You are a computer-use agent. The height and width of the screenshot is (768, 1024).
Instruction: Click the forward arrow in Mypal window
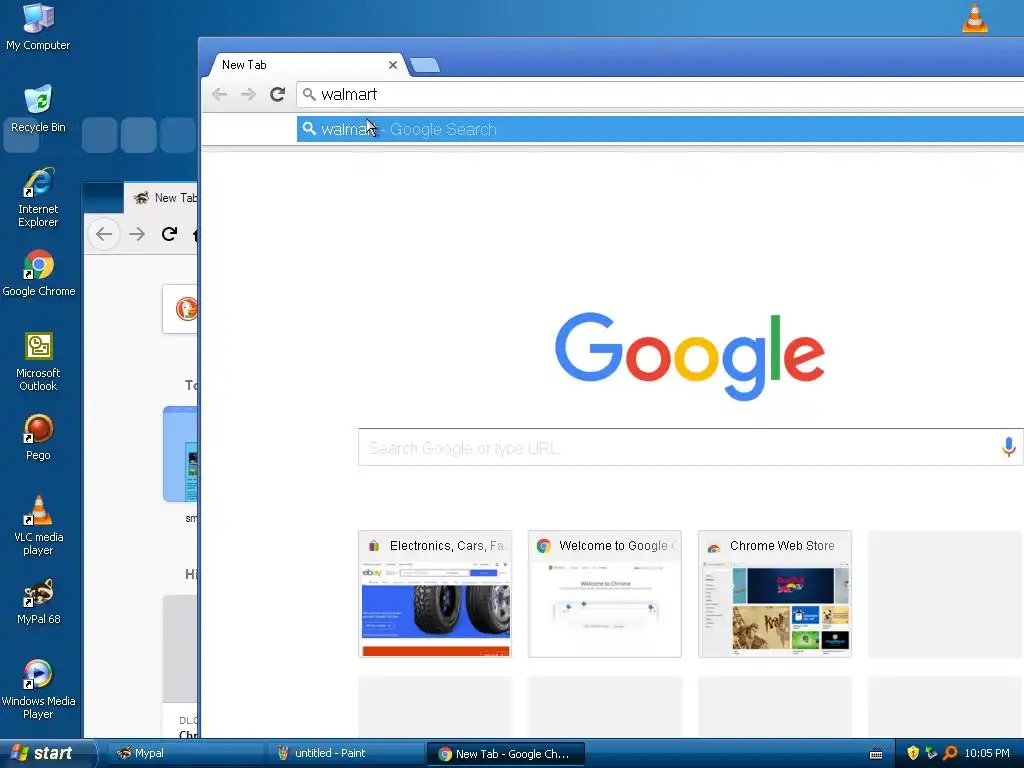point(137,234)
